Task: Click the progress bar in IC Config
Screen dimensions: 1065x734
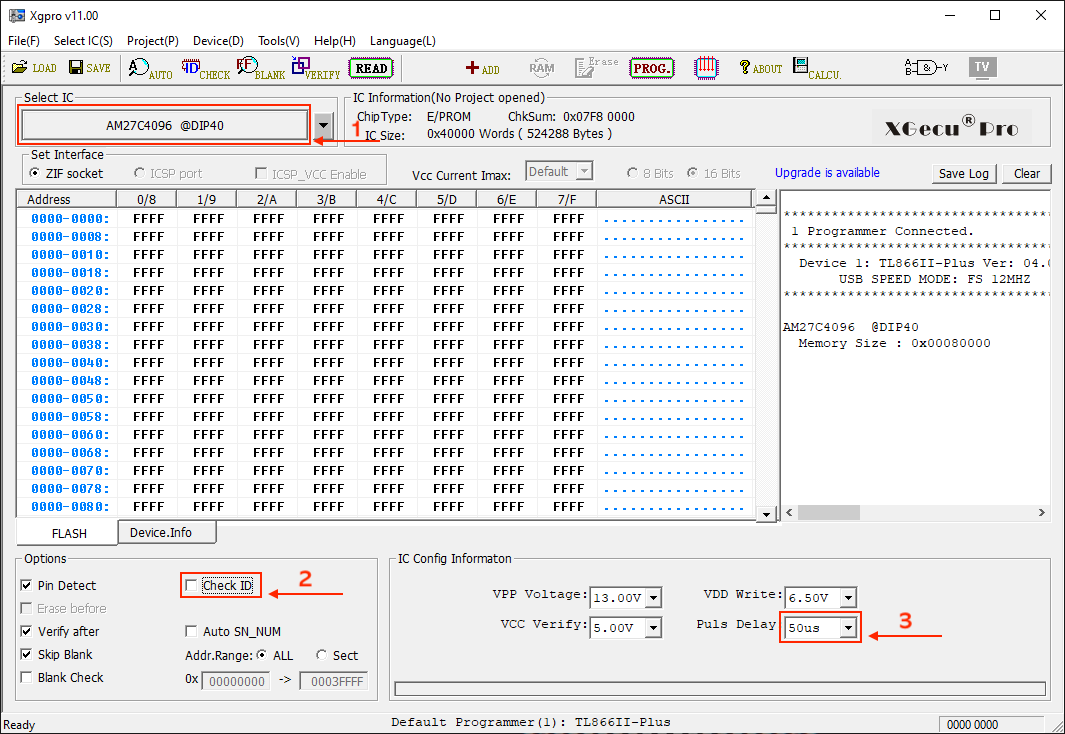Action: 720,689
